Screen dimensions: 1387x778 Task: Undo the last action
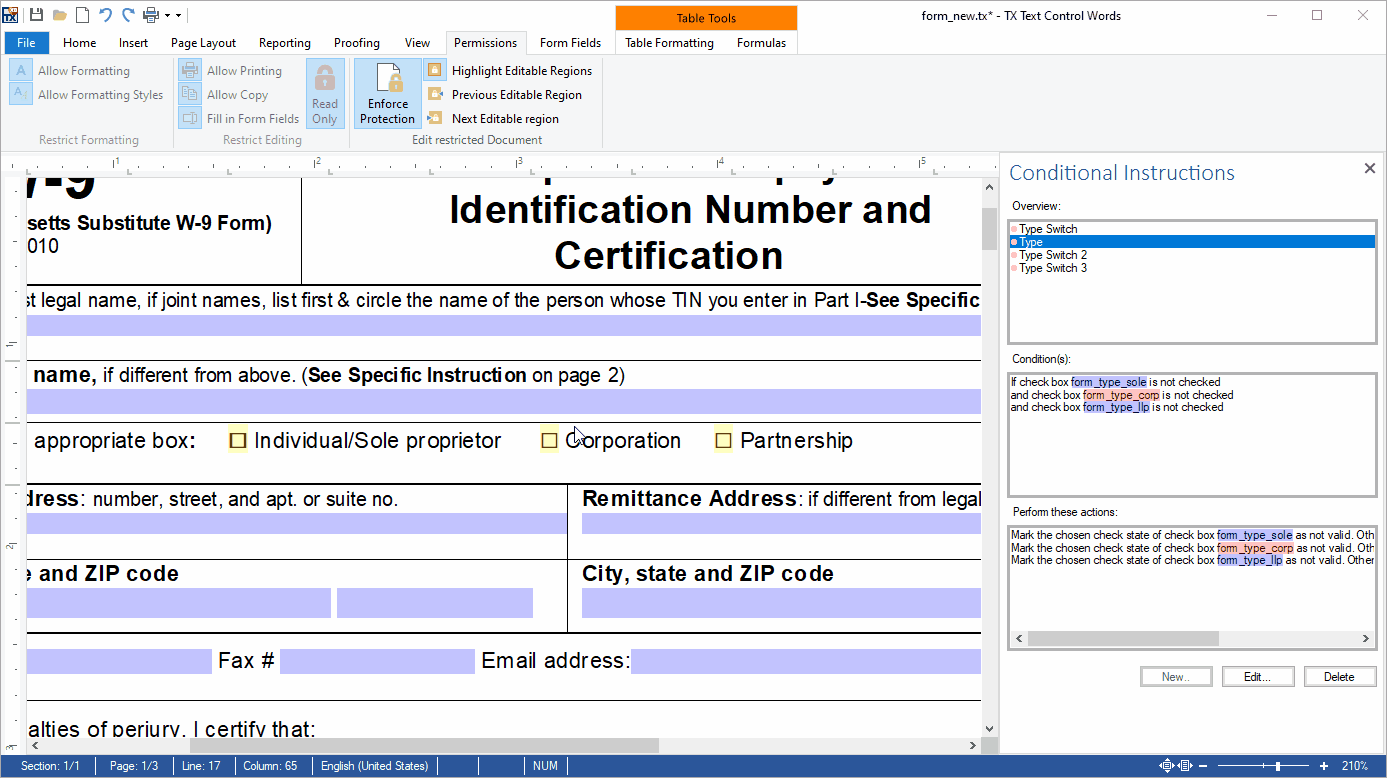(105, 15)
